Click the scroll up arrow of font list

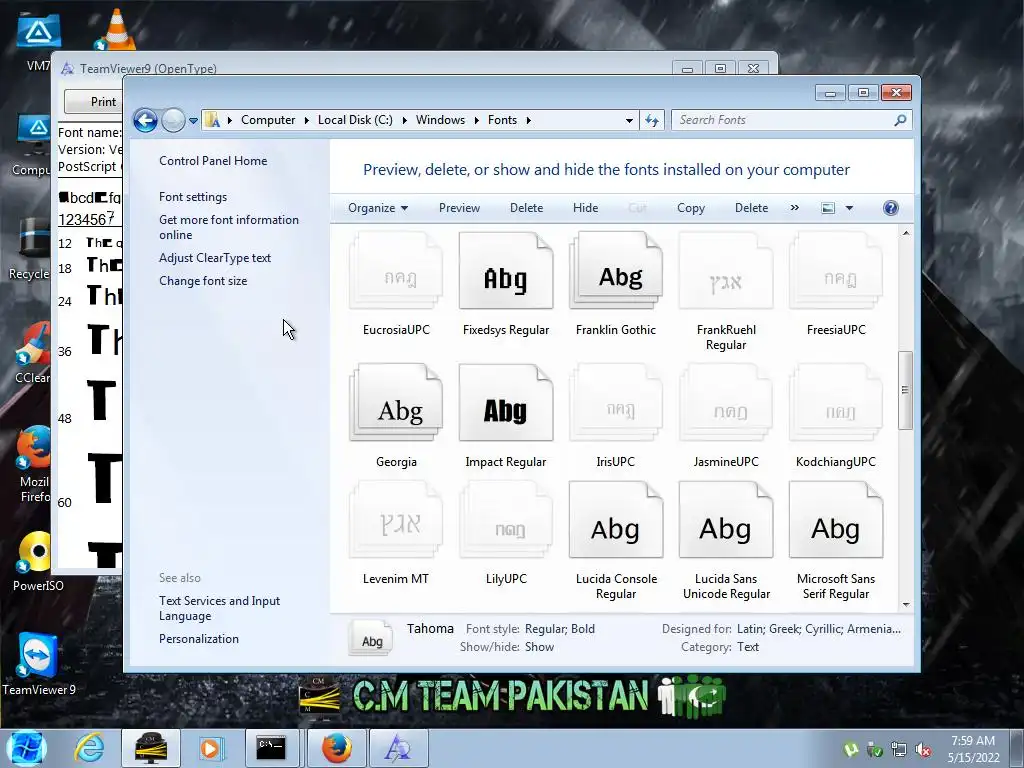tap(905, 232)
